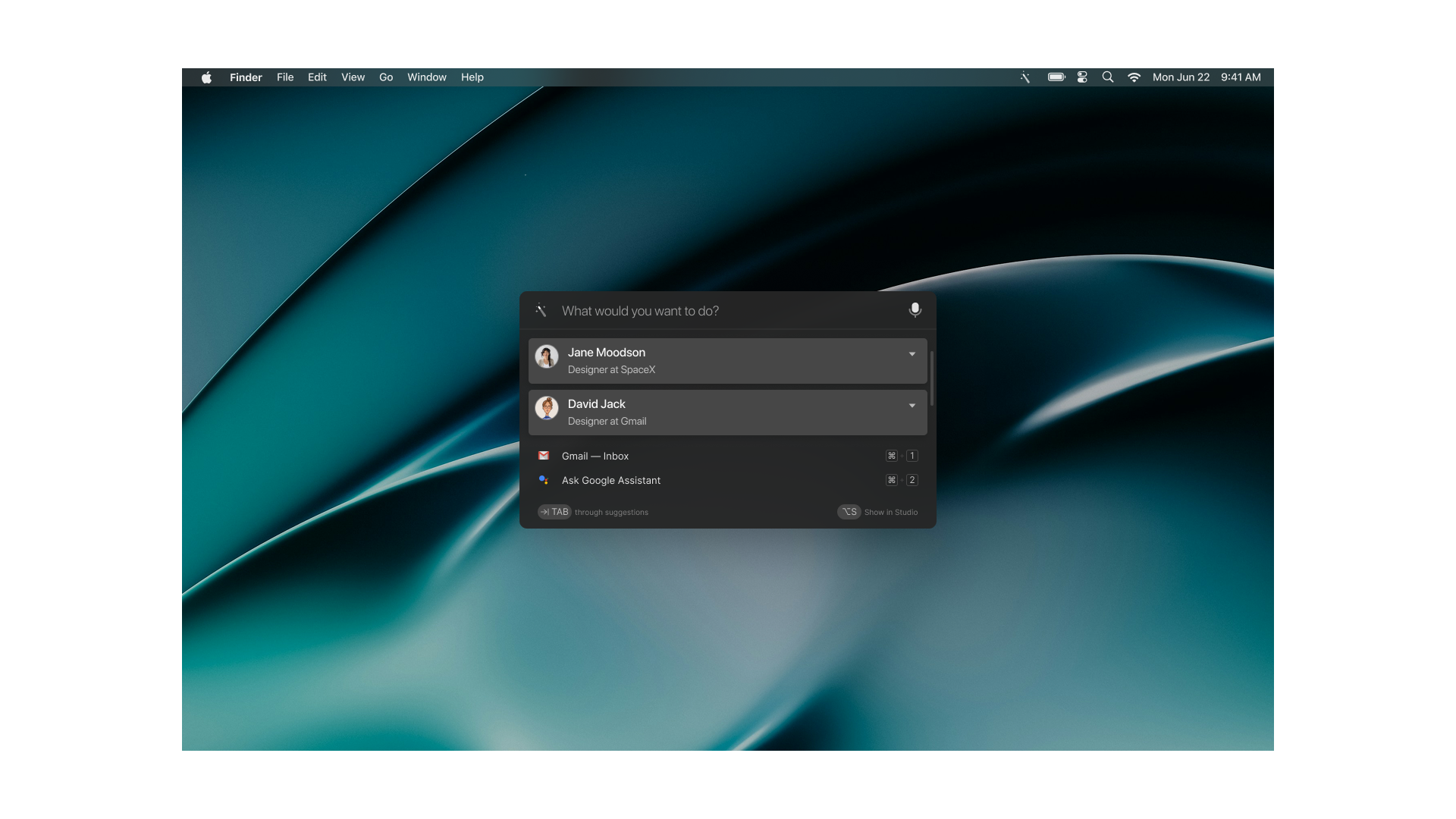Open the Finder menu
1456x819 pixels.
point(246,77)
